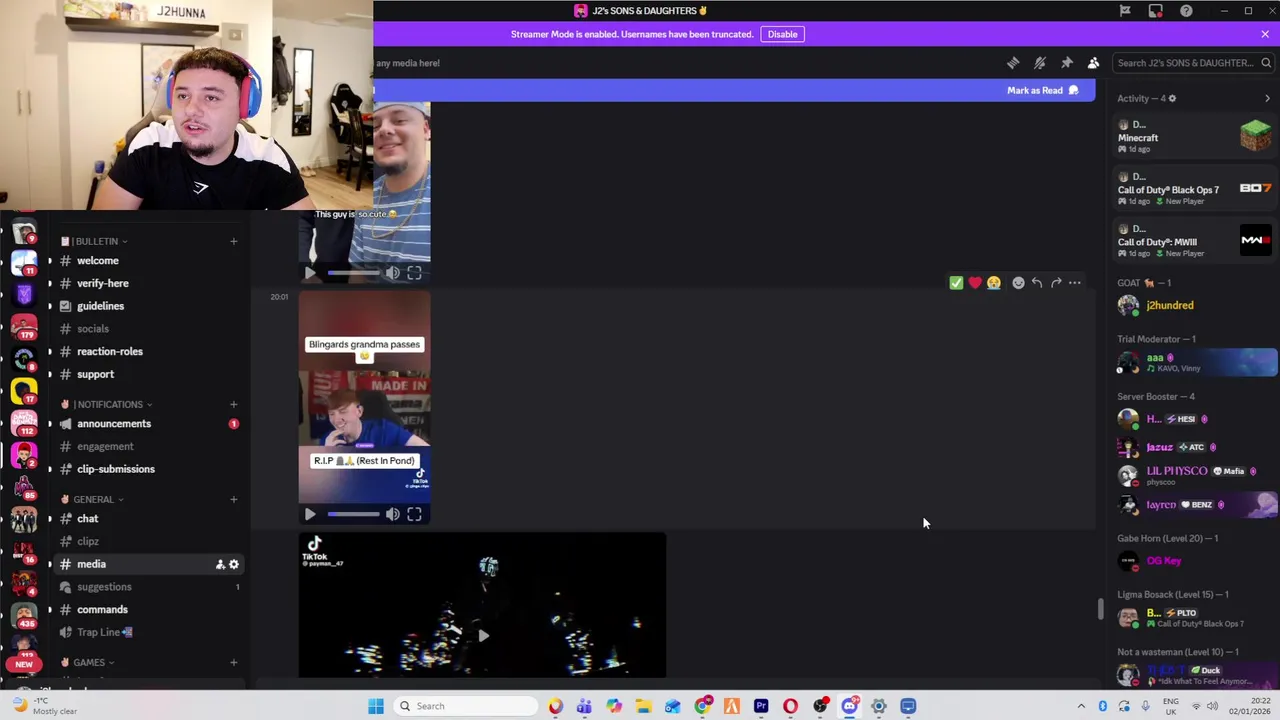Create channel in GENERAL category plus
Image resolution: width=1280 pixels, height=720 pixels.
[233, 499]
